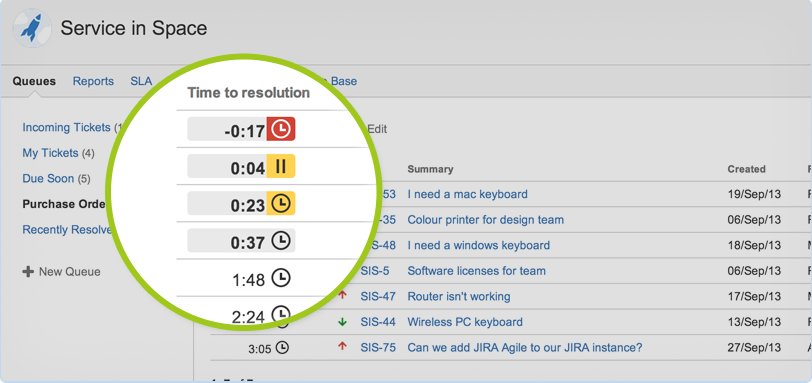Image resolution: width=812 pixels, height=383 pixels.
Task: Click the 17/Sep/13 created date
Action: (754, 297)
